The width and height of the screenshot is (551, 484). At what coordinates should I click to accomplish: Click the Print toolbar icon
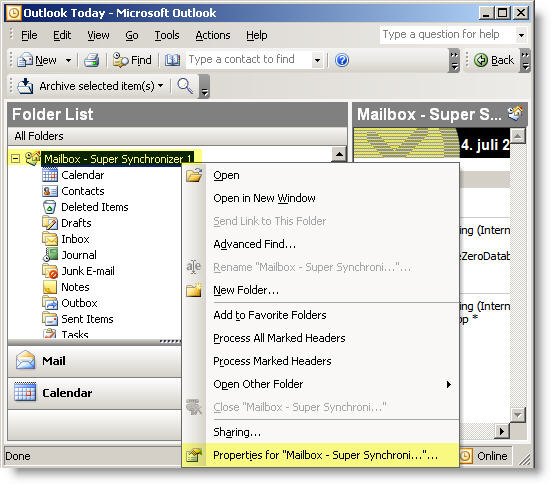[91, 60]
